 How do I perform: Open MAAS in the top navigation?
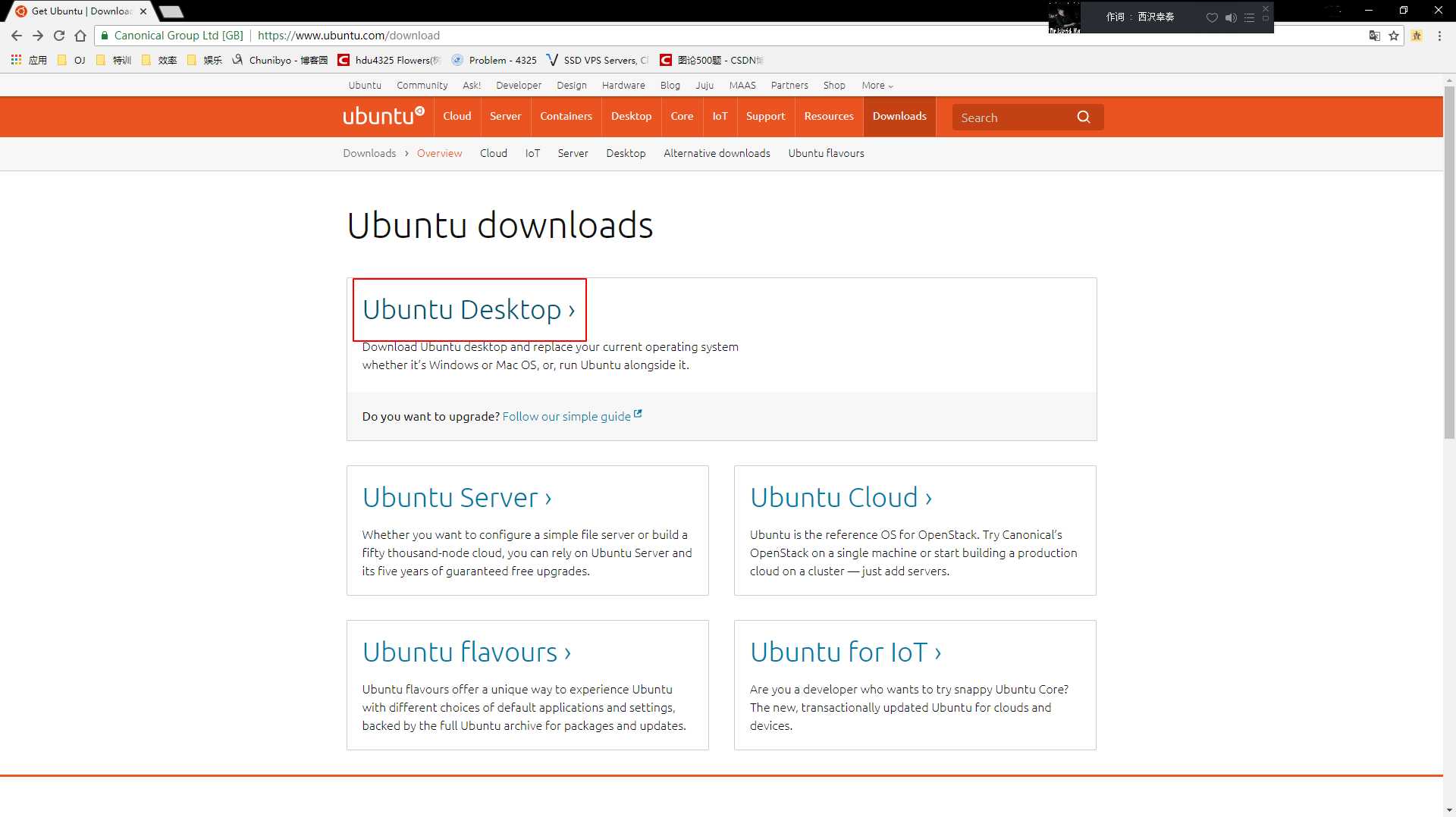tap(742, 86)
